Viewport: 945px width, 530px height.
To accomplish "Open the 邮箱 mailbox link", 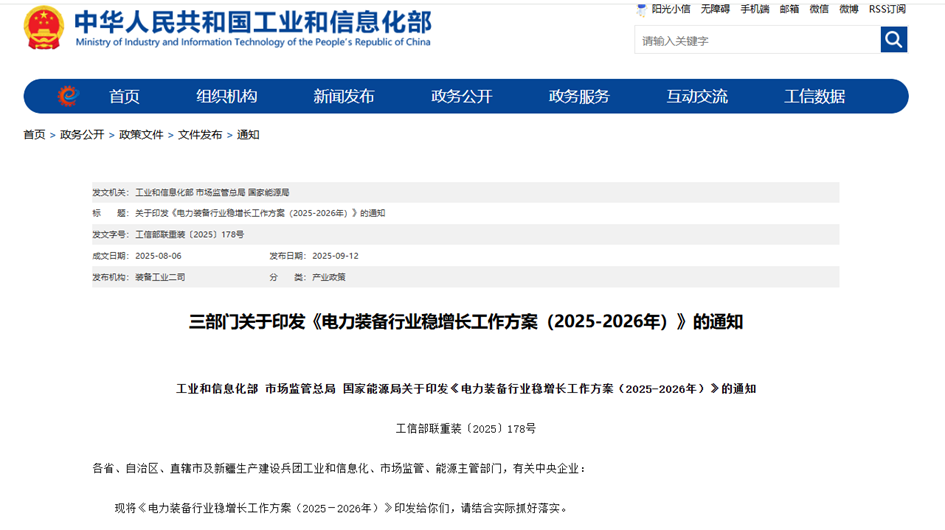I will click(x=789, y=9).
